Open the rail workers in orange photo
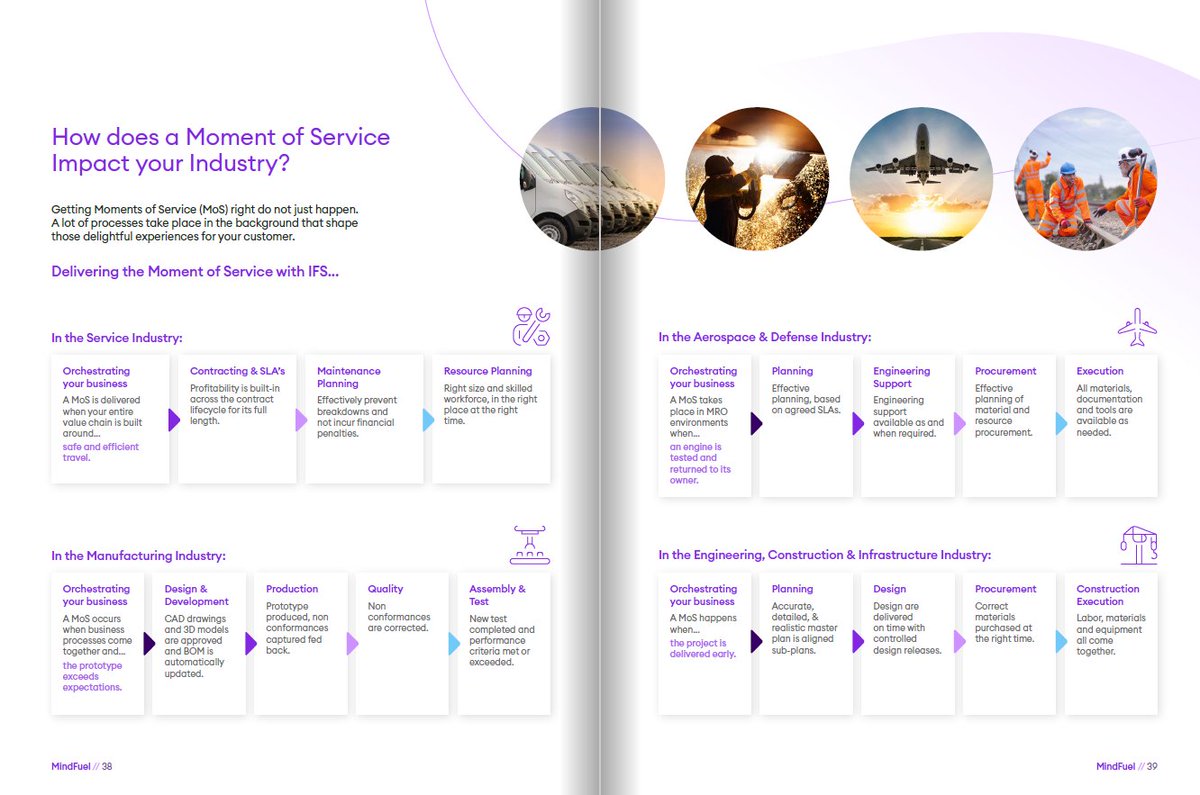 point(1085,178)
